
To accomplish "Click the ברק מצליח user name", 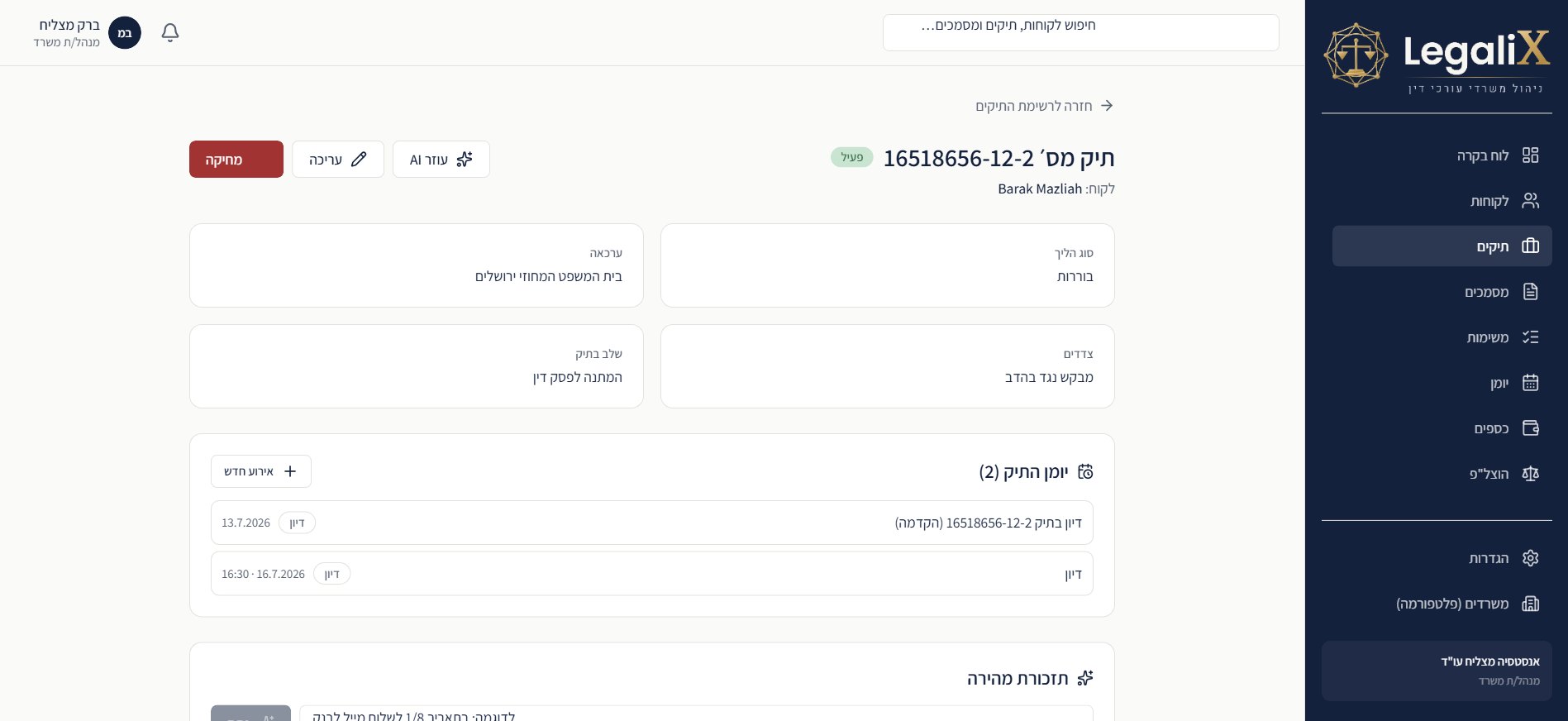I will [69, 25].
